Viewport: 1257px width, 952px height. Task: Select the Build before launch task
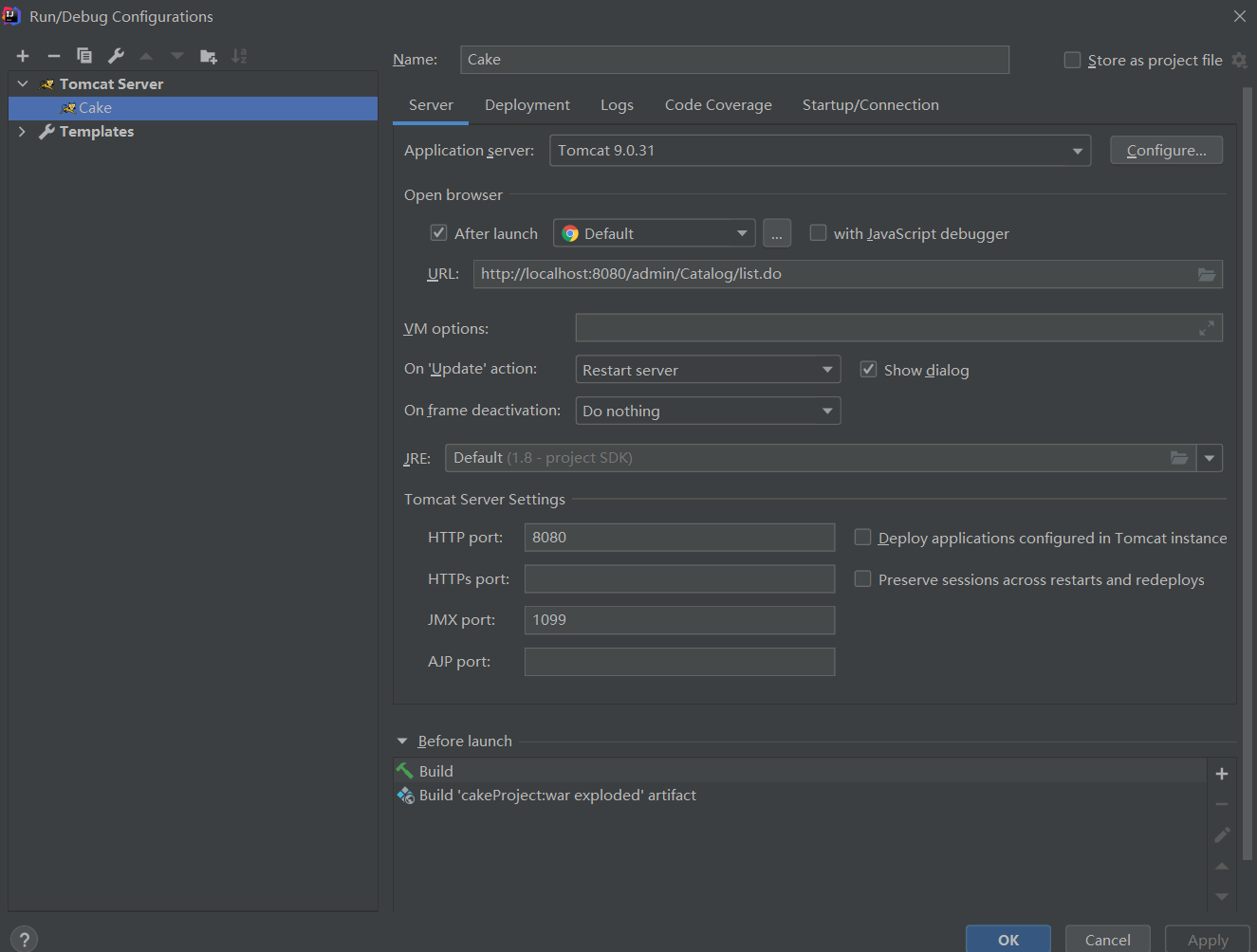800,771
